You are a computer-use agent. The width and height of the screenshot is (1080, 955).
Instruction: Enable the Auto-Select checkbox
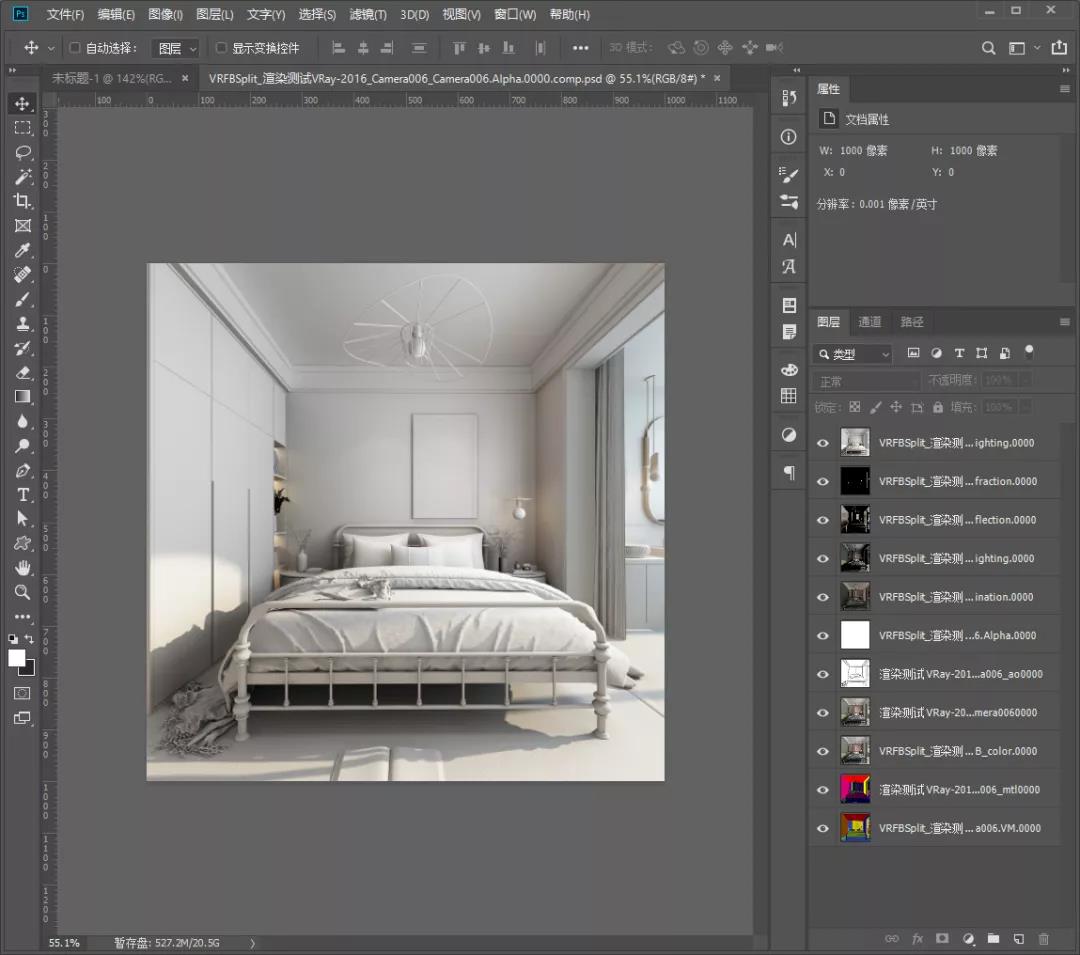pyautogui.click(x=74, y=48)
